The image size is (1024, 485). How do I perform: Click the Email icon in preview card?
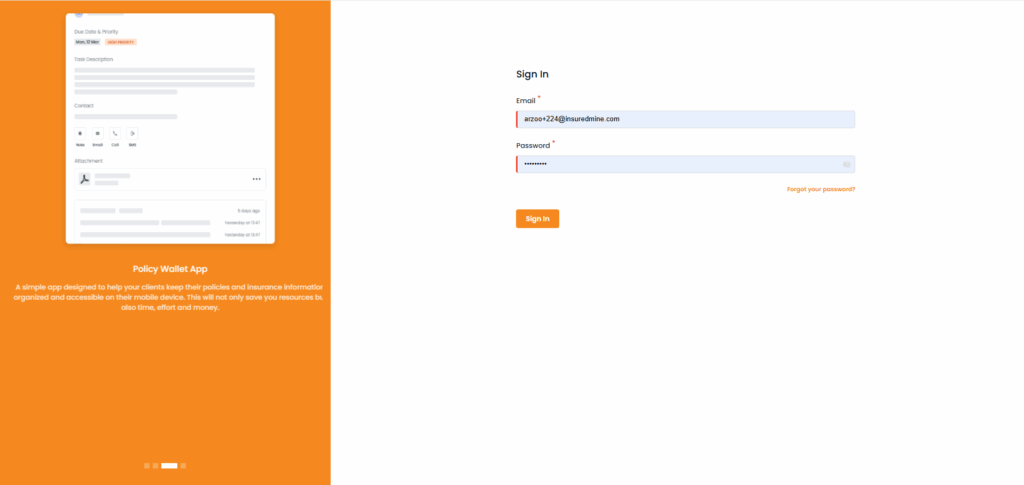(98, 133)
